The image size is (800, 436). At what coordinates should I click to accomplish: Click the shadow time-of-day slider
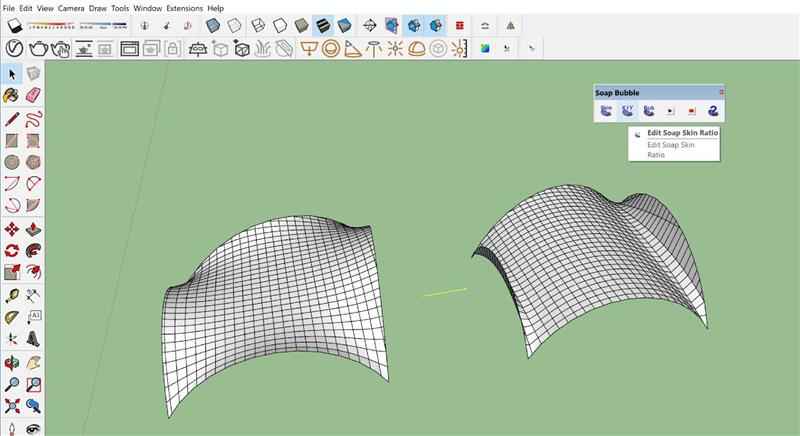pyautogui.click(x=103, y=25)
